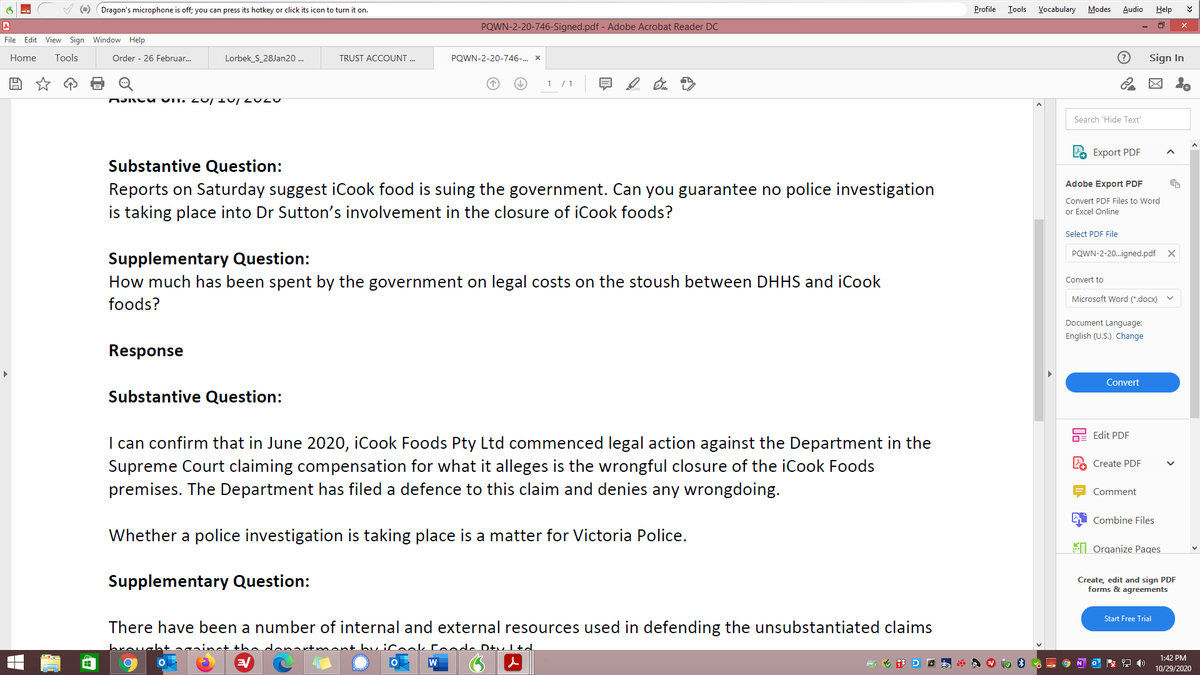1200x675 pixels.
Task: Click the stamp tool icon in the toolbar
Action: click(689, 85)
